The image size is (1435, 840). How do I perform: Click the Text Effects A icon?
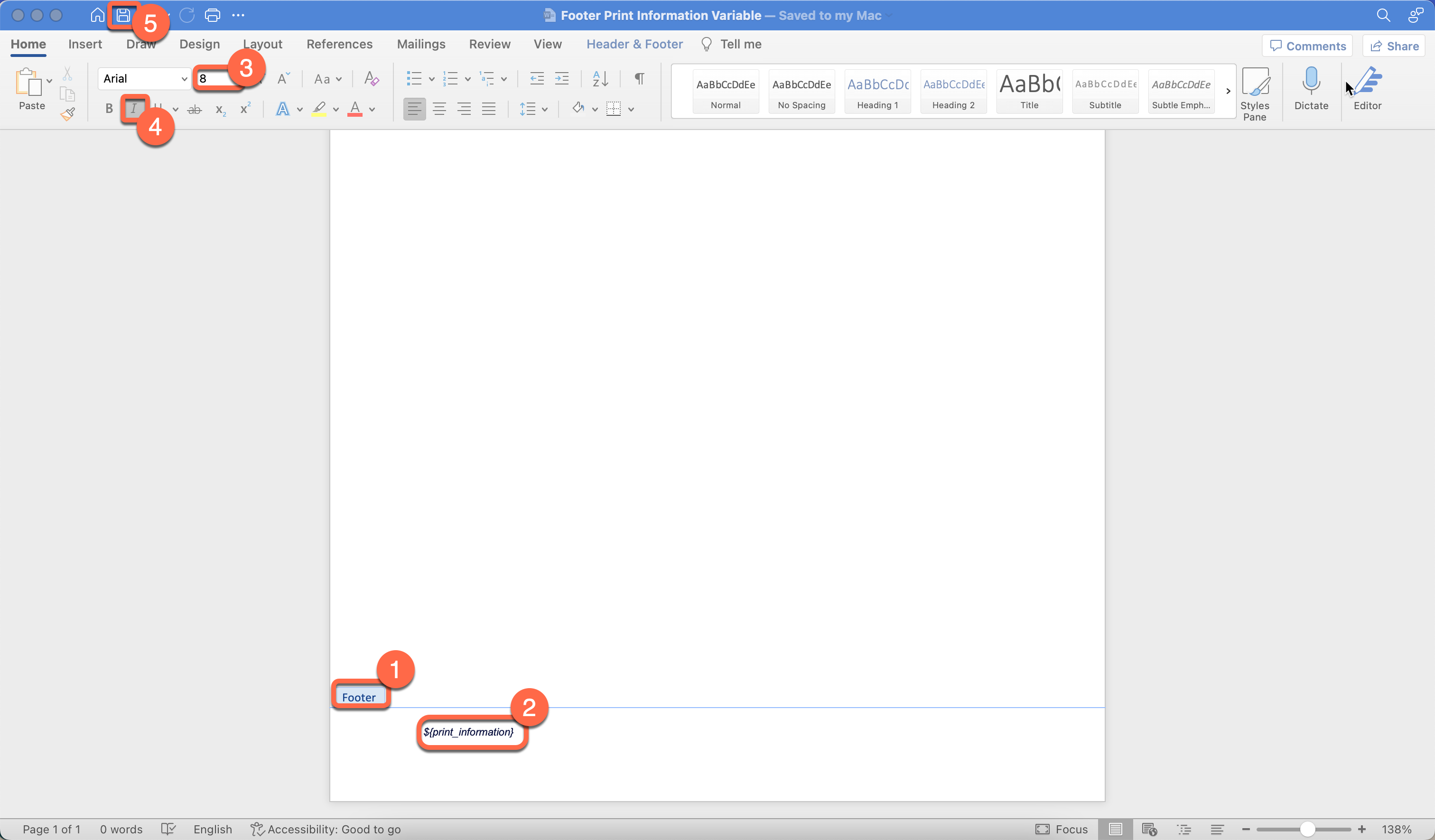tap(282, 109)
